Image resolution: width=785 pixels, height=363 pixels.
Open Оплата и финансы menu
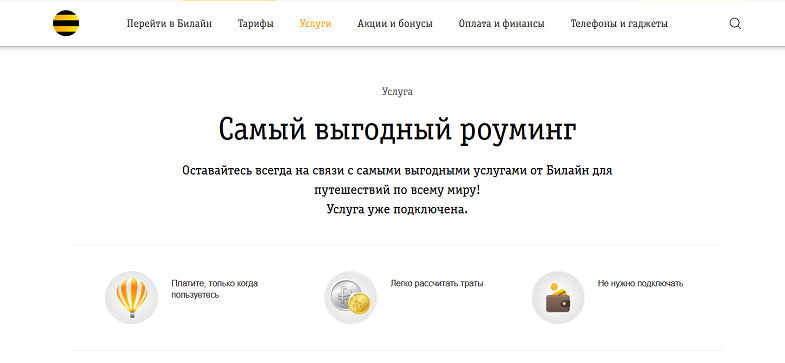pos(502,24)
